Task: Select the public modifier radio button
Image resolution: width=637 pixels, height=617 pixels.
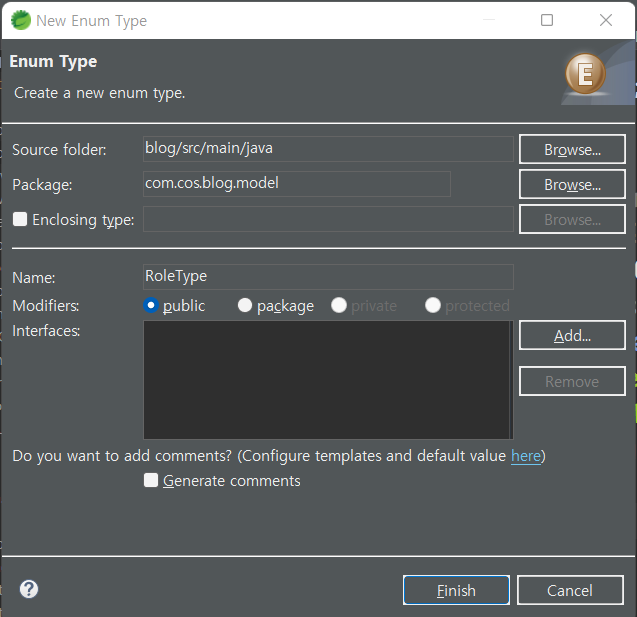Action: (151, 305)
